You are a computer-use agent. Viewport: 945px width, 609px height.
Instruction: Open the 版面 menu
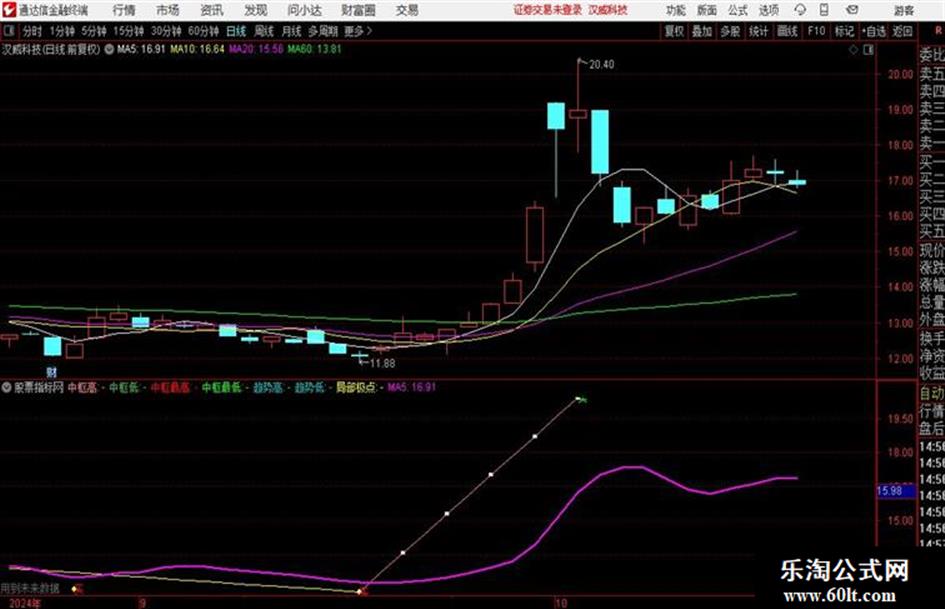(707, 10)
